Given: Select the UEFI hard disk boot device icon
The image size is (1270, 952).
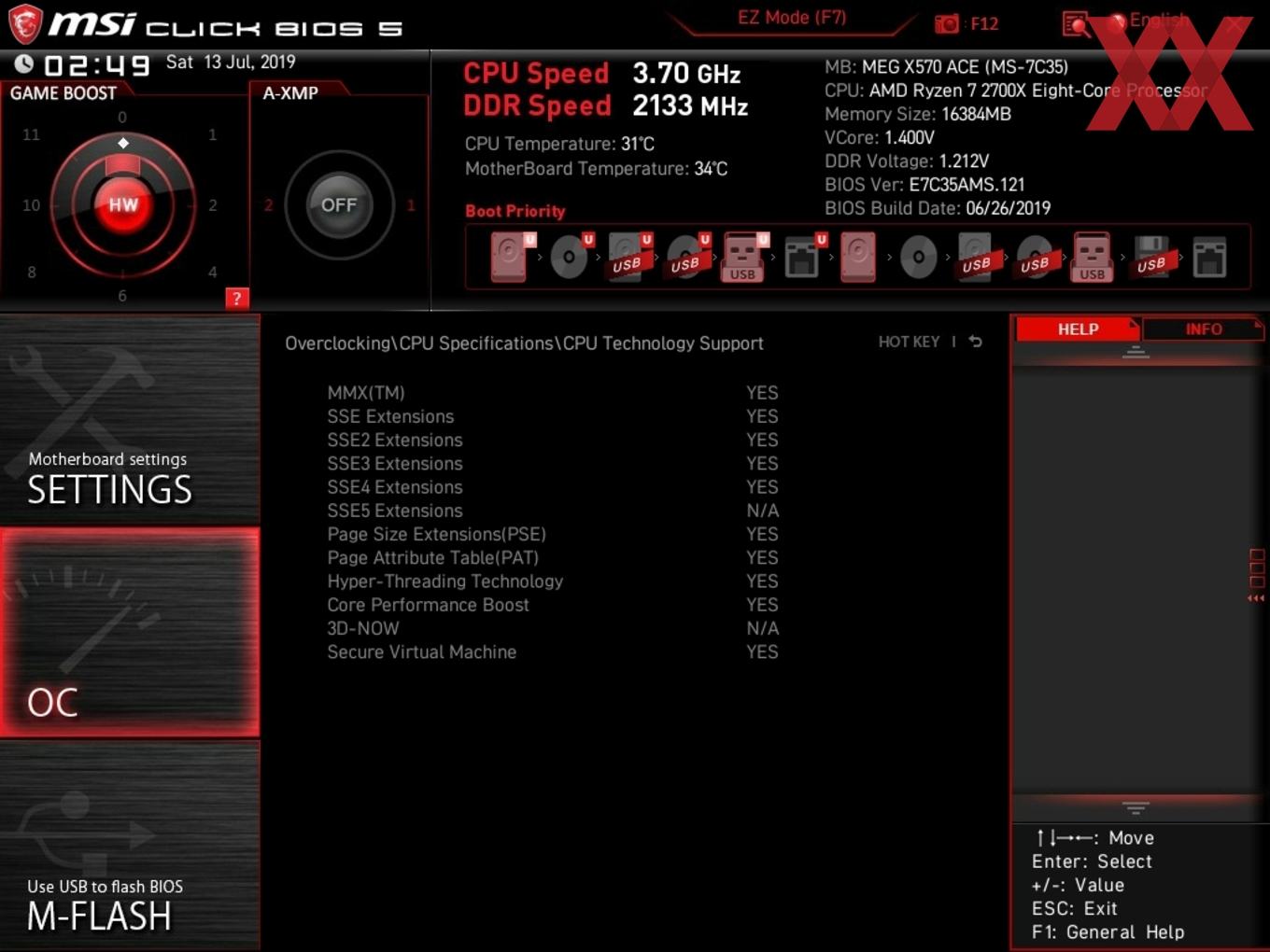Looking at the screenshot, I should [x=511, y=257].
